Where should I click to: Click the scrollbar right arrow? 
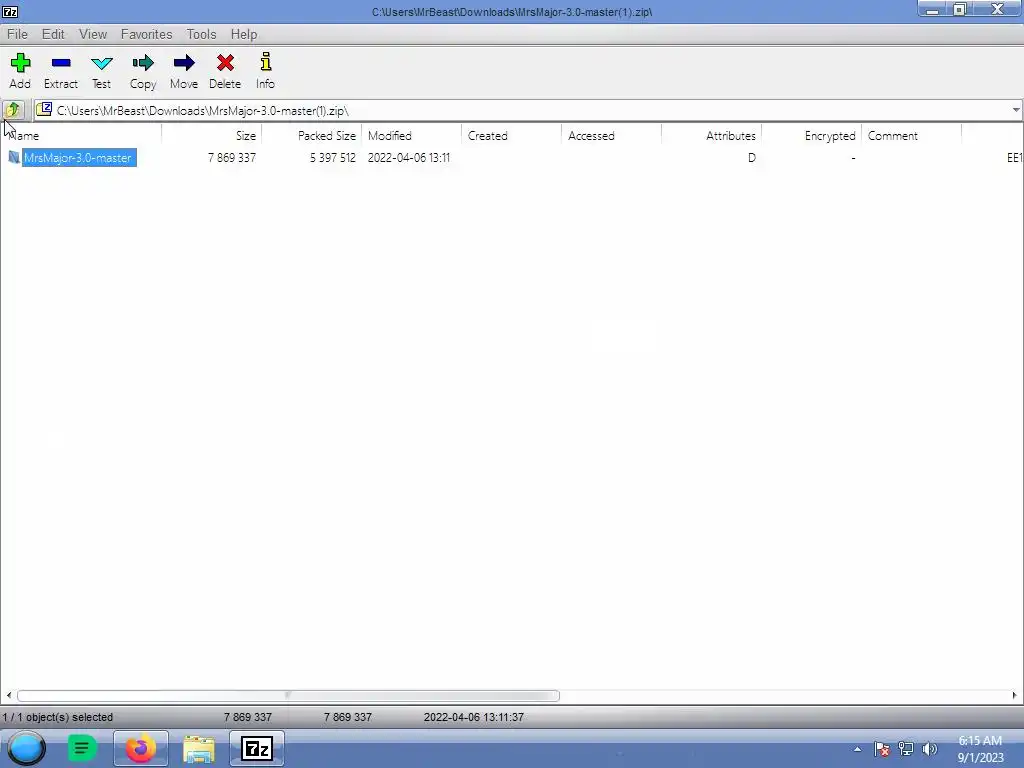pos(1014,695)
